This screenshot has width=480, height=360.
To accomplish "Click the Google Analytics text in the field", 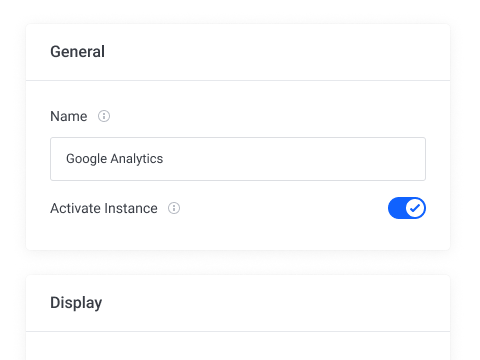I will tap(115, 159).
